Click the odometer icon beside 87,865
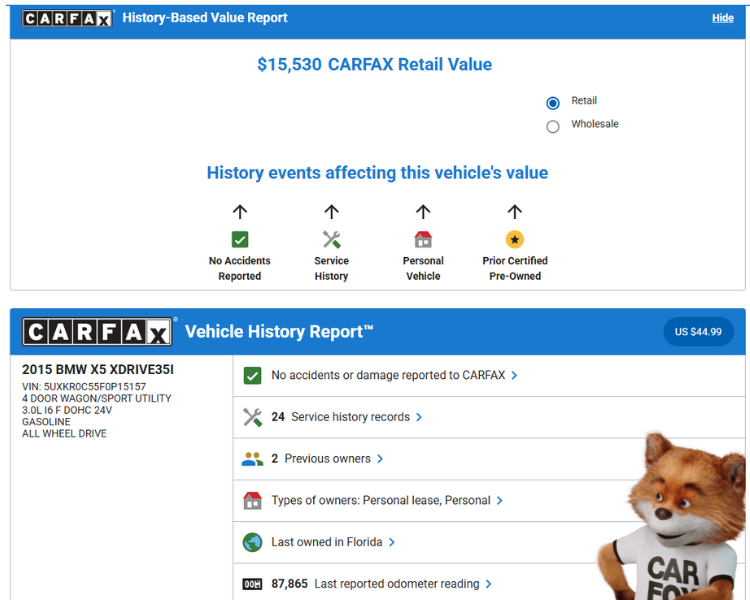Viewport: 750px width, 600px height. (252, 584)
